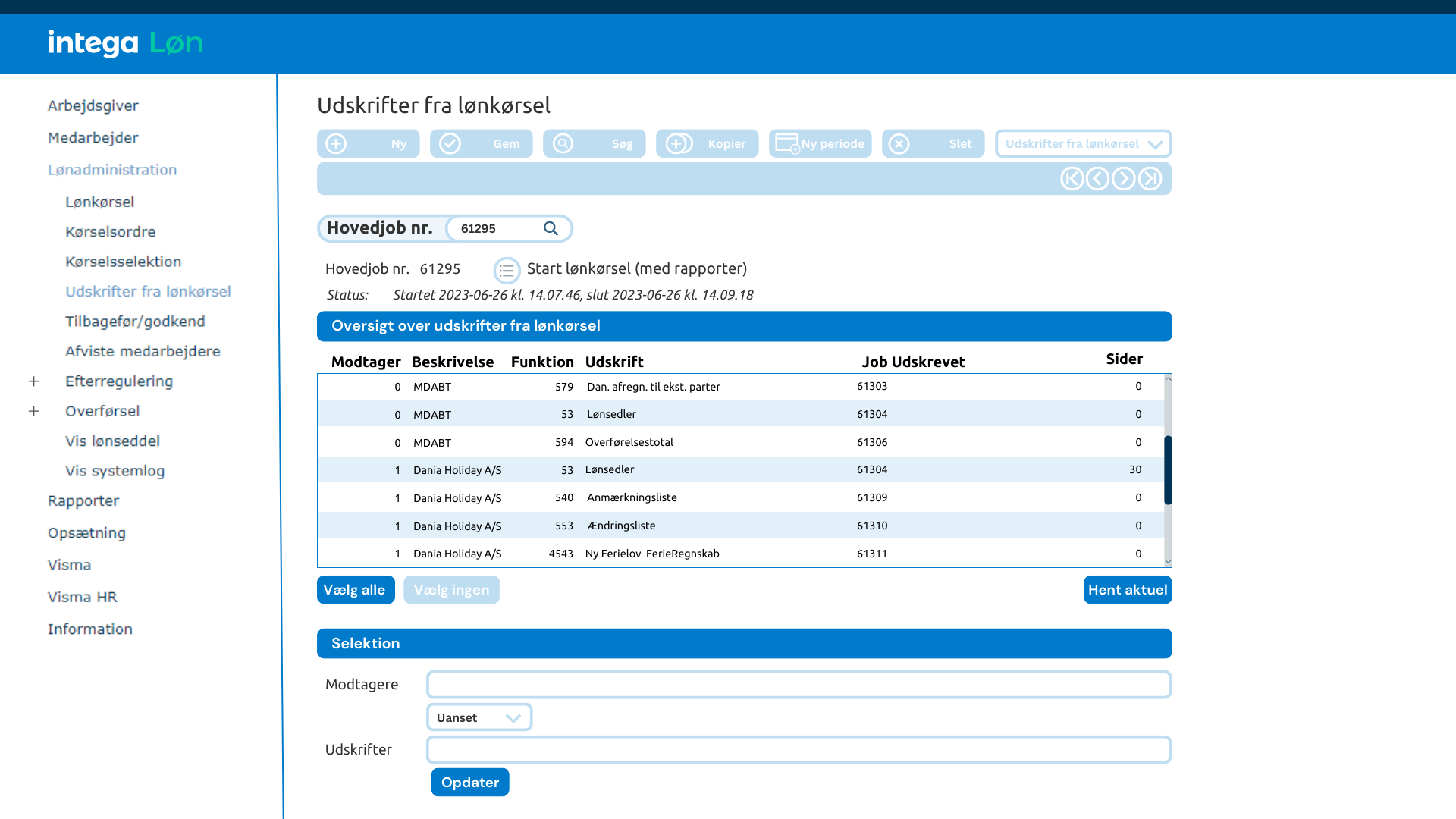Click next record arrow icon
This screenshot has width=1456, height=819.
pos(1124,179)
